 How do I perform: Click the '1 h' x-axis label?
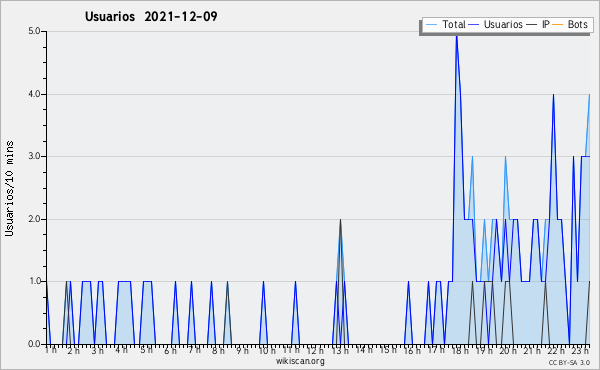tap(51, 350)
